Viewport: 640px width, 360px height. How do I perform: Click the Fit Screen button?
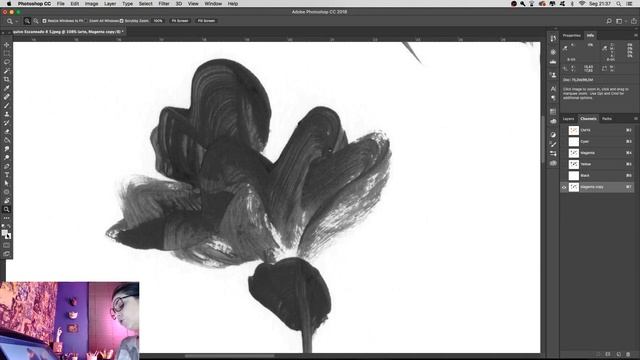click(180, 21)
